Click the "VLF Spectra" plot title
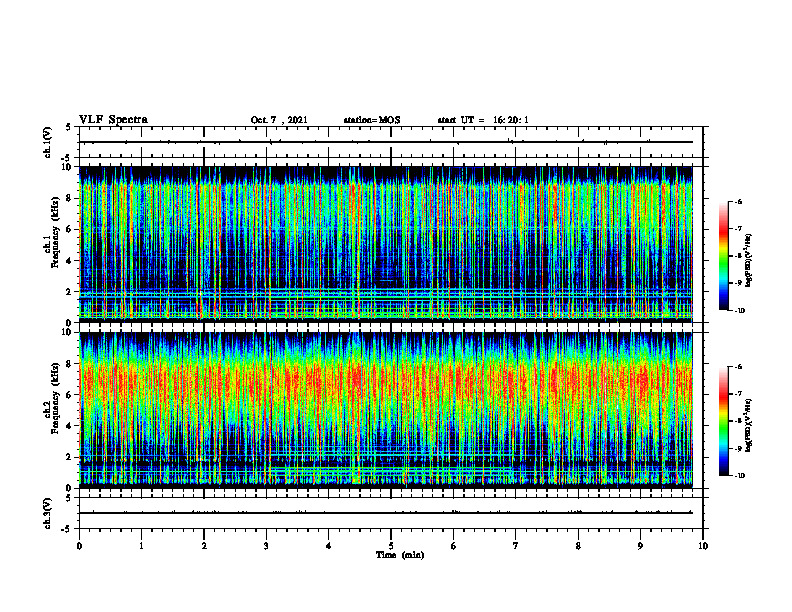The image size is (792, 612). 113,120
